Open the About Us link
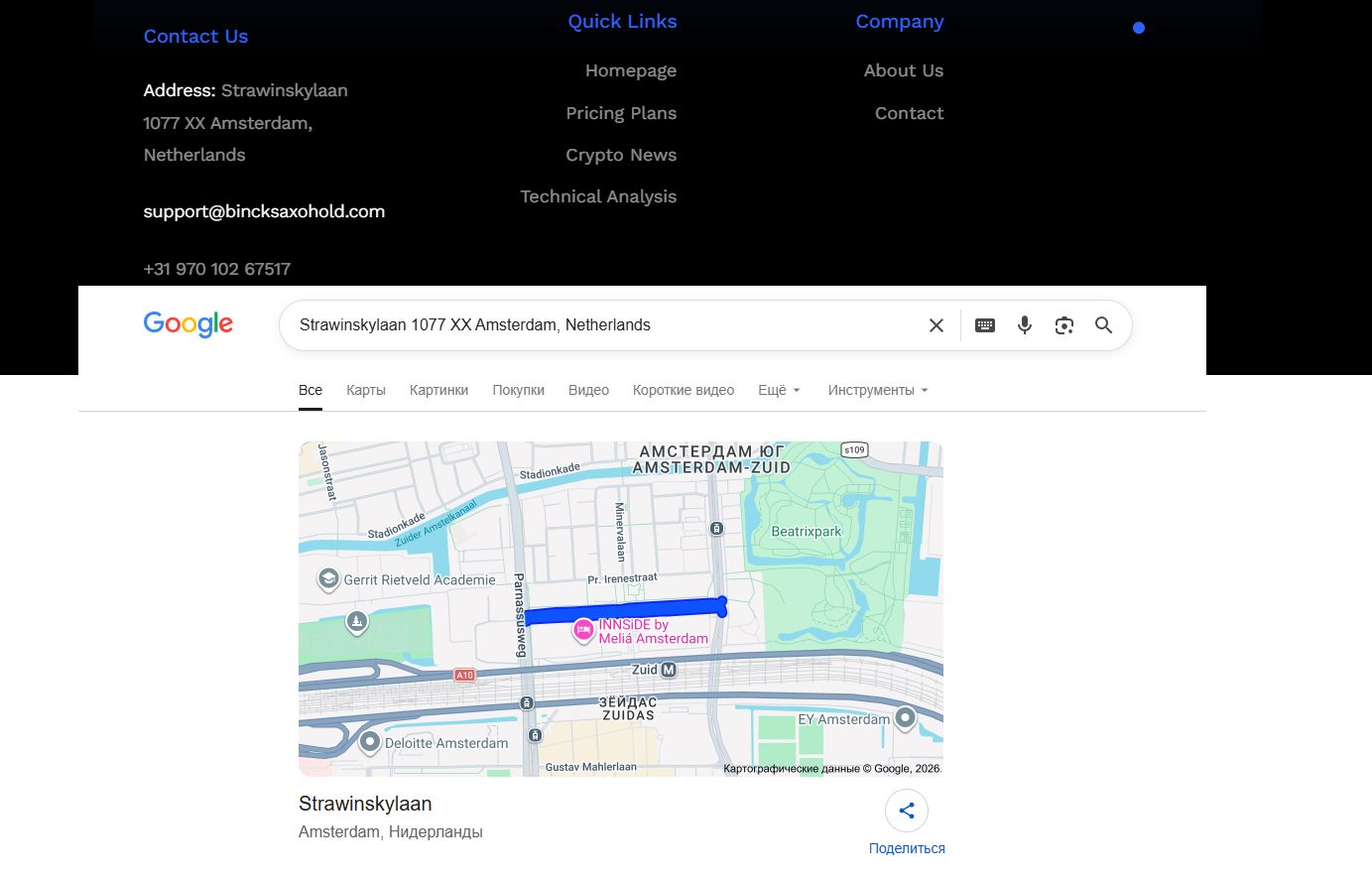 click(x=904, y=70)
